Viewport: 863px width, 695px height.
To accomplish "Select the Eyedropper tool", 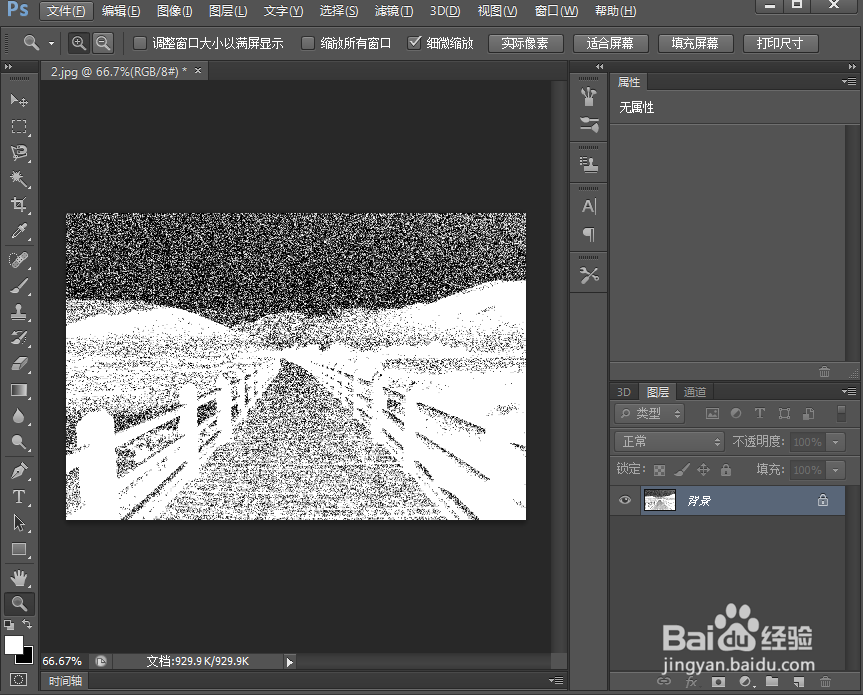I will click(19, 231).
